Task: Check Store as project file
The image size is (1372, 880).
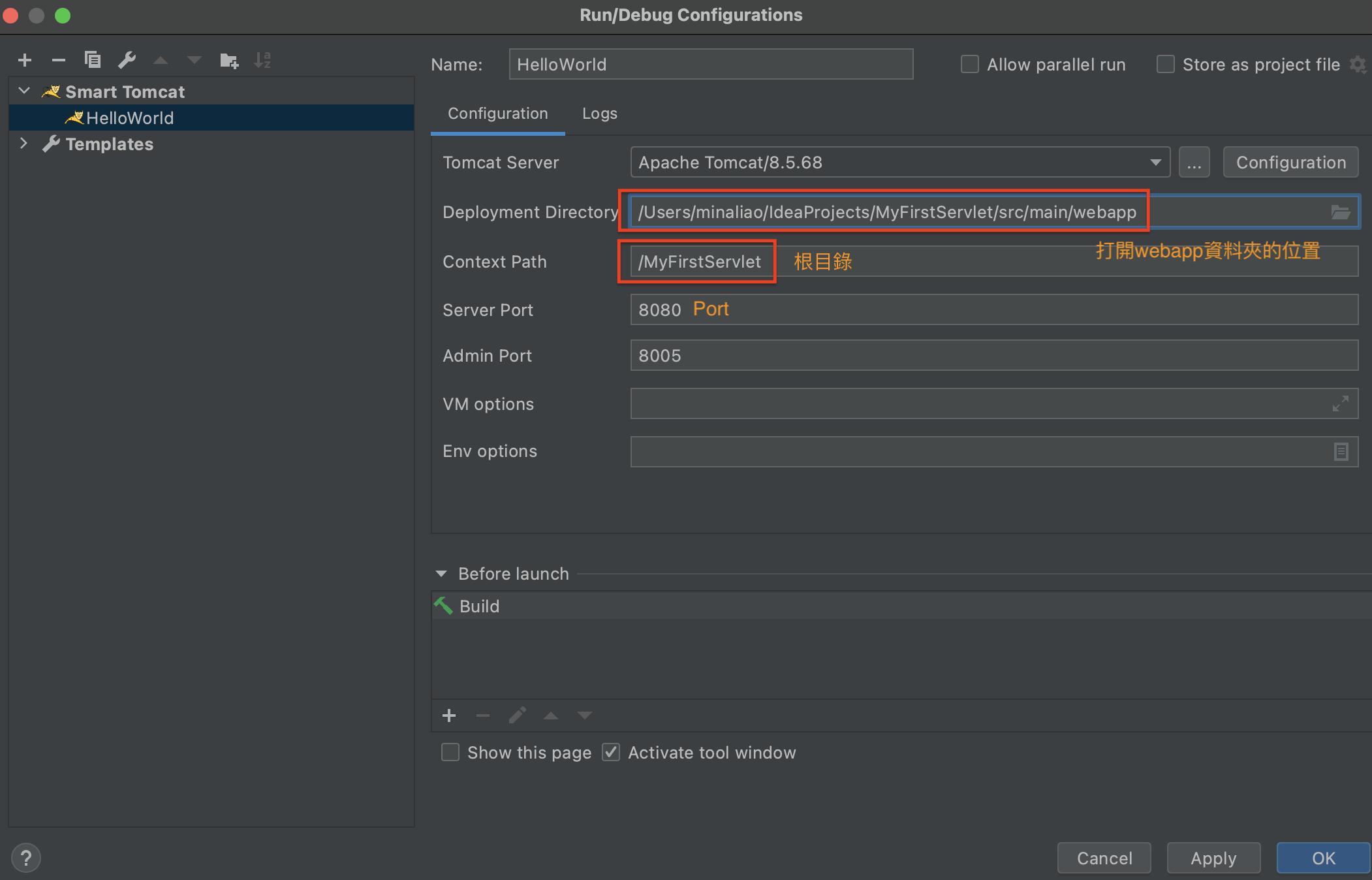Action: pos(1166,65)
